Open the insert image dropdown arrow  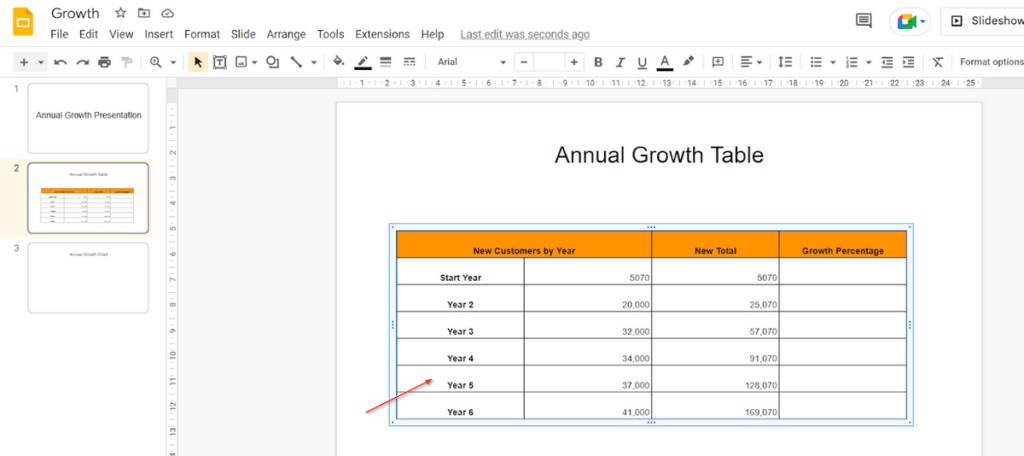(254, 62)
